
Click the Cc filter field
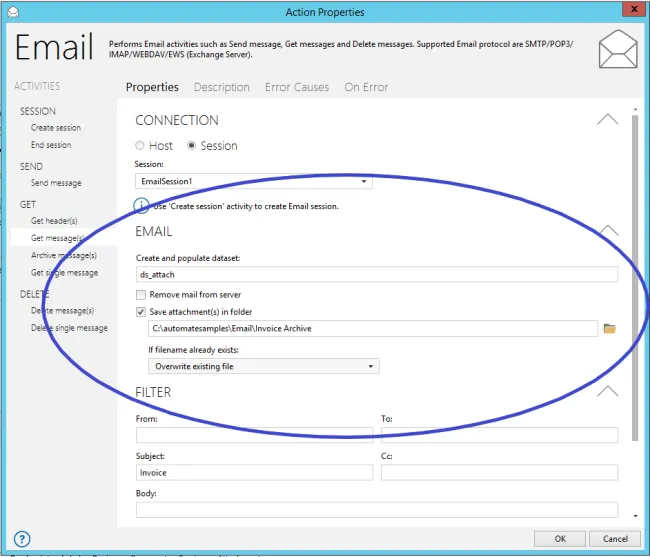point(500,472)
